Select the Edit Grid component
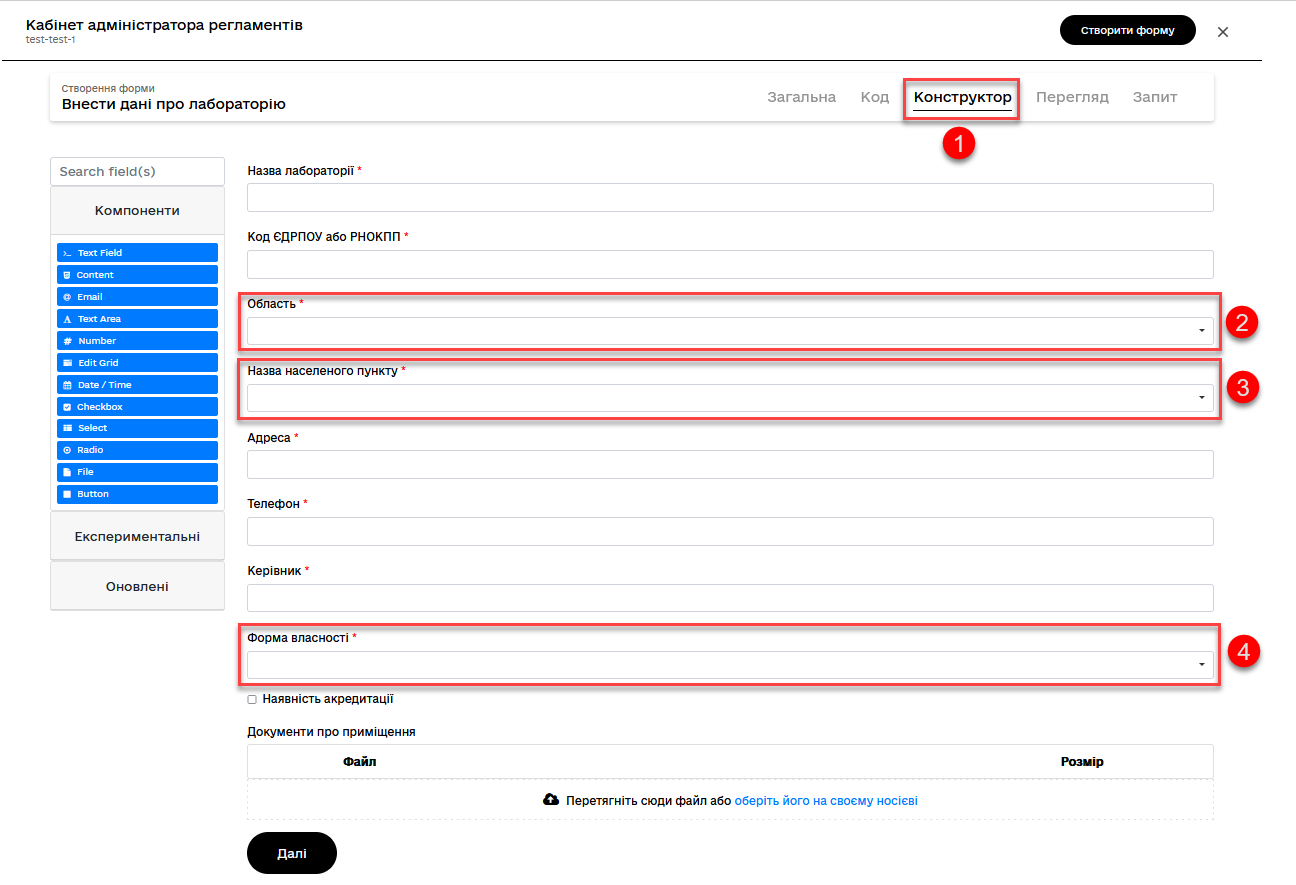 pos(137,363)
